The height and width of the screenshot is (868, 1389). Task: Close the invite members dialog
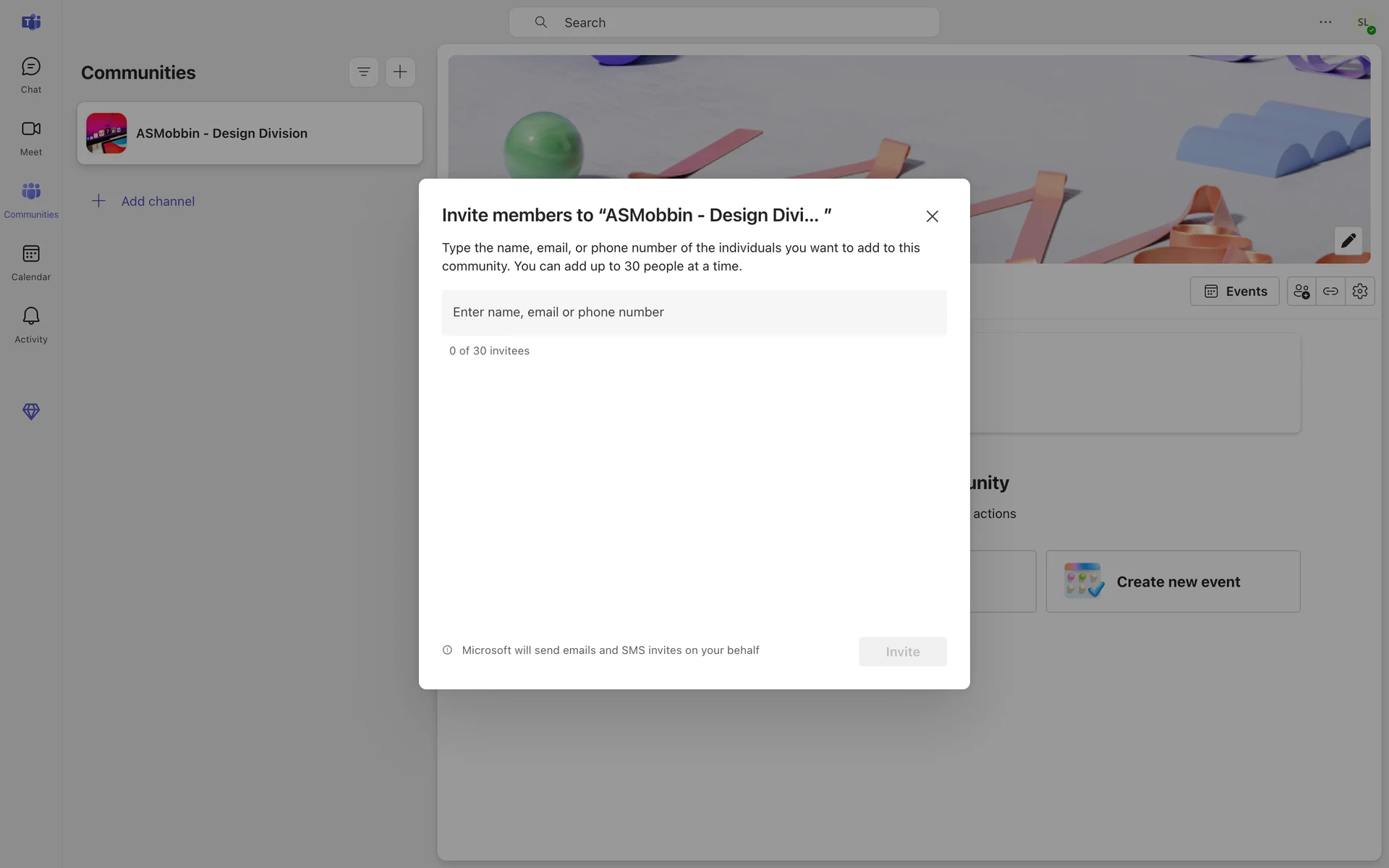(932, 216)
